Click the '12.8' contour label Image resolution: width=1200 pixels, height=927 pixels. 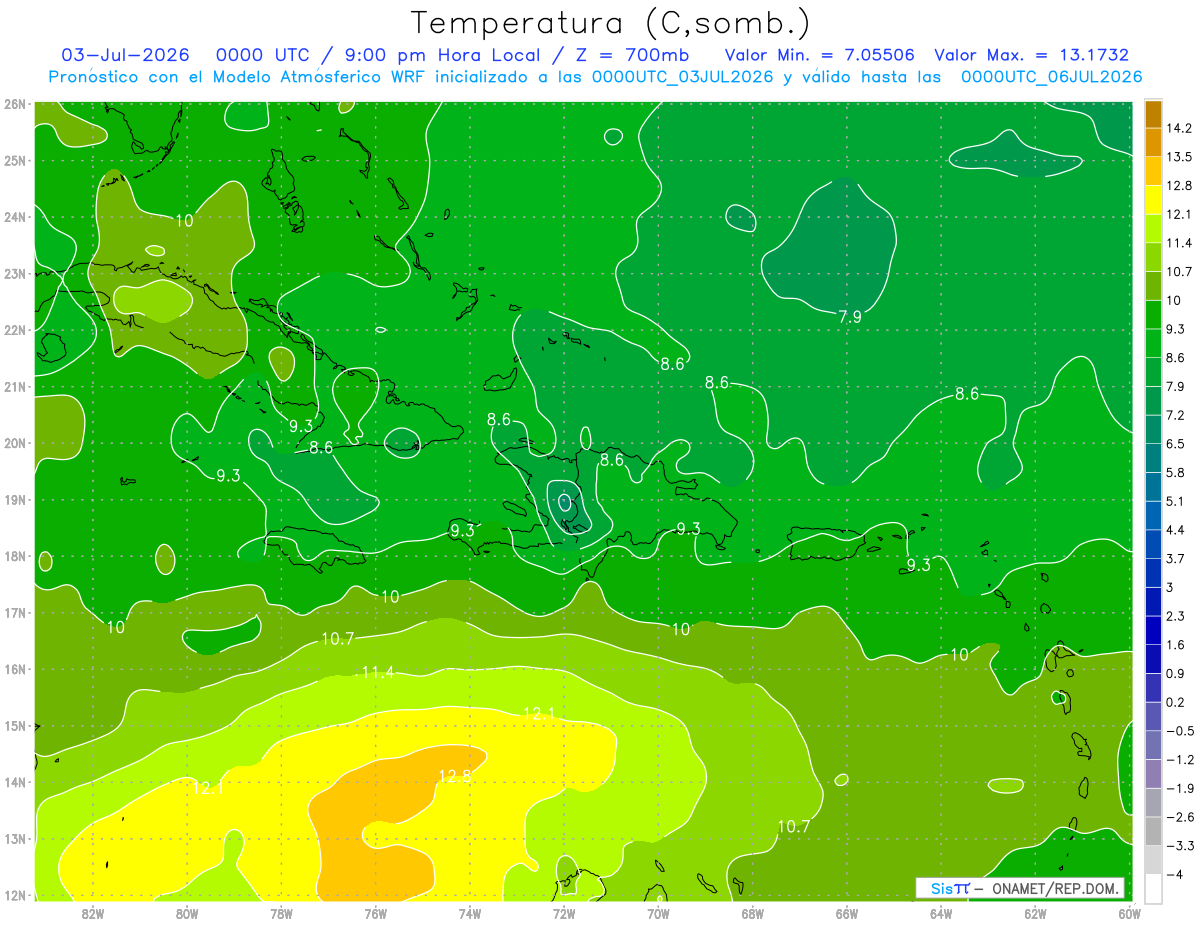[x=455, y=775]
